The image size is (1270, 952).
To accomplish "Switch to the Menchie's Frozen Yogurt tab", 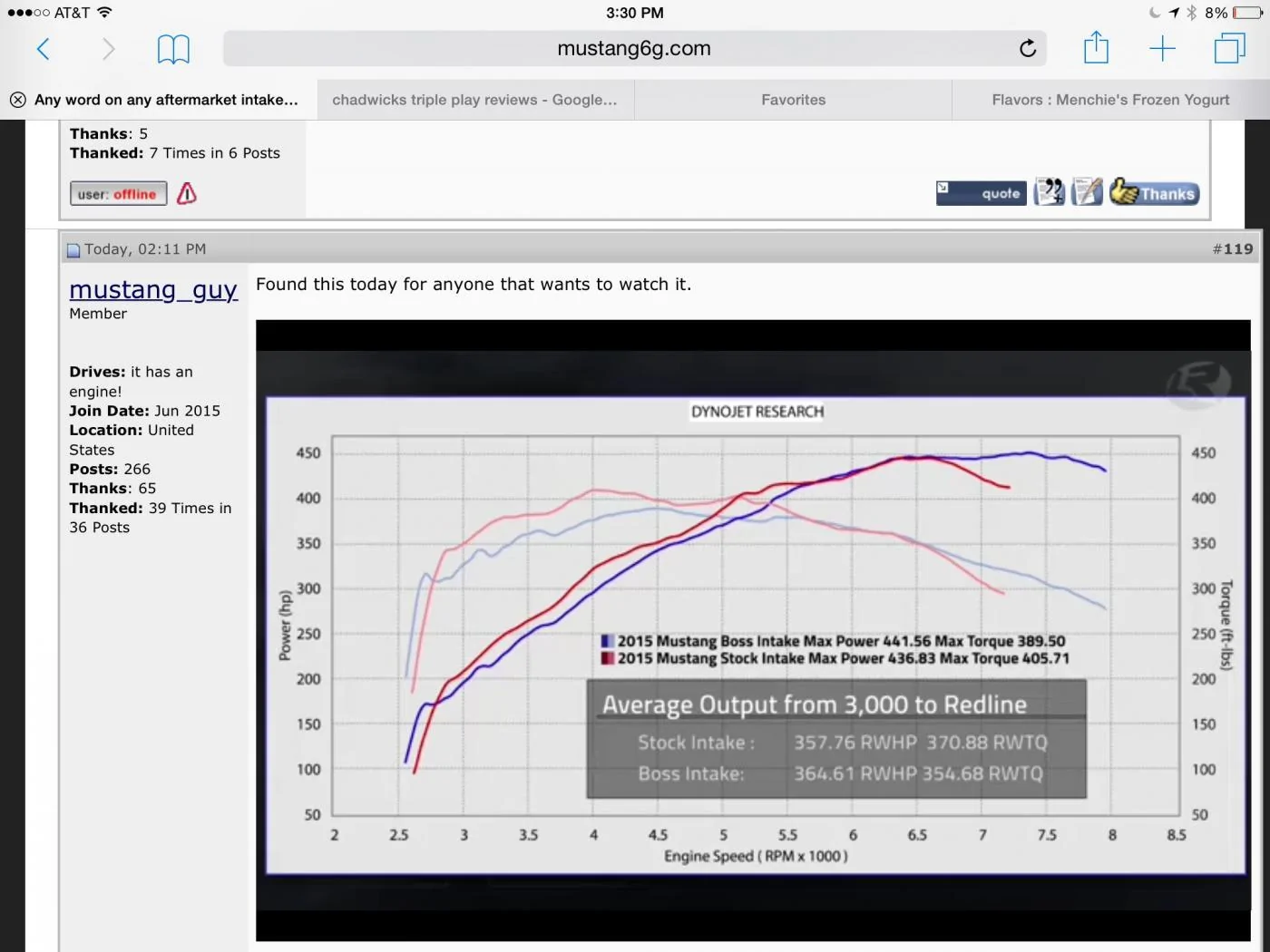I will pos(1110,100).
